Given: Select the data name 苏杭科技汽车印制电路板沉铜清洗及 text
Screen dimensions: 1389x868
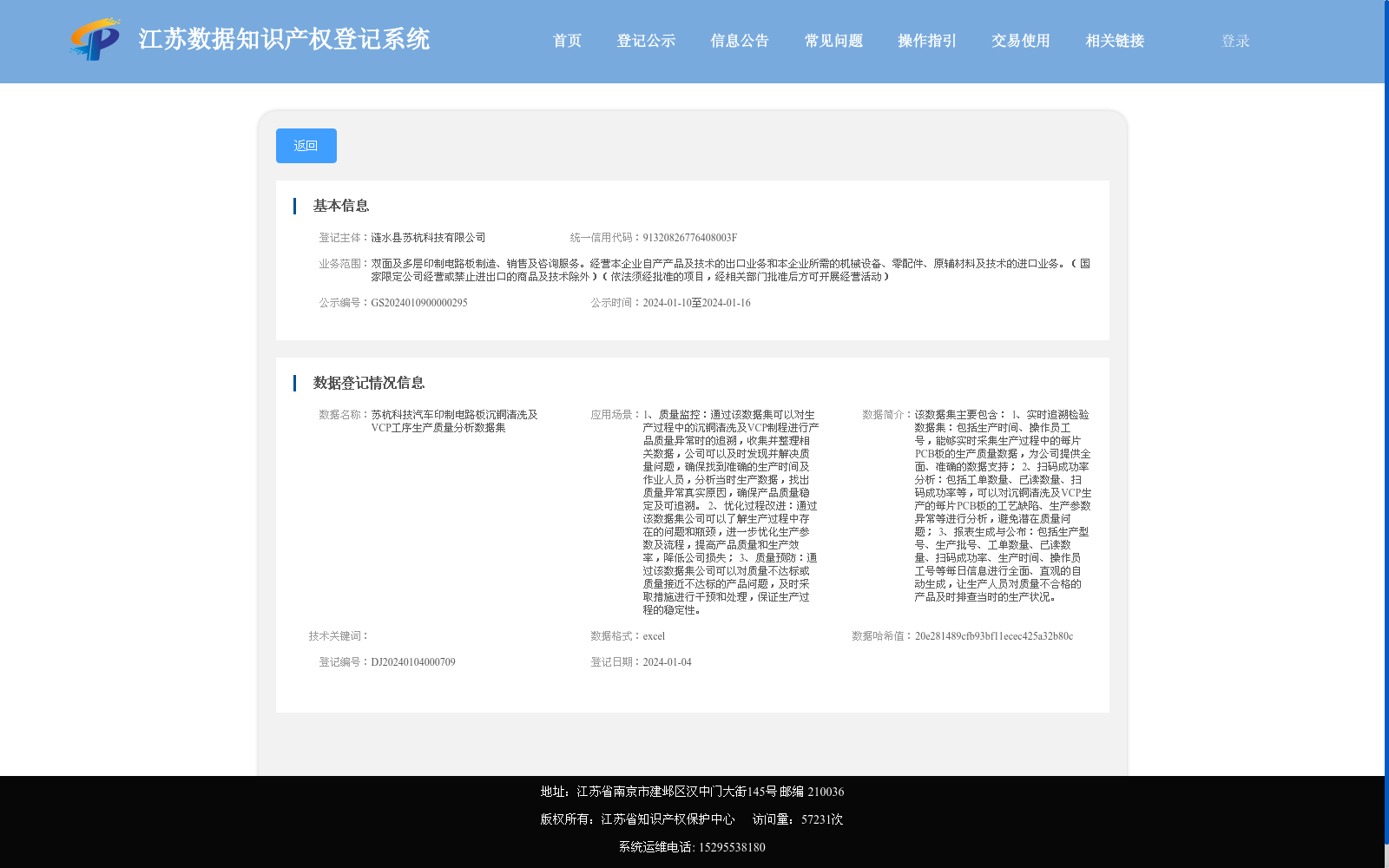Looking at the screenshot, I should [x=454, y=415].
